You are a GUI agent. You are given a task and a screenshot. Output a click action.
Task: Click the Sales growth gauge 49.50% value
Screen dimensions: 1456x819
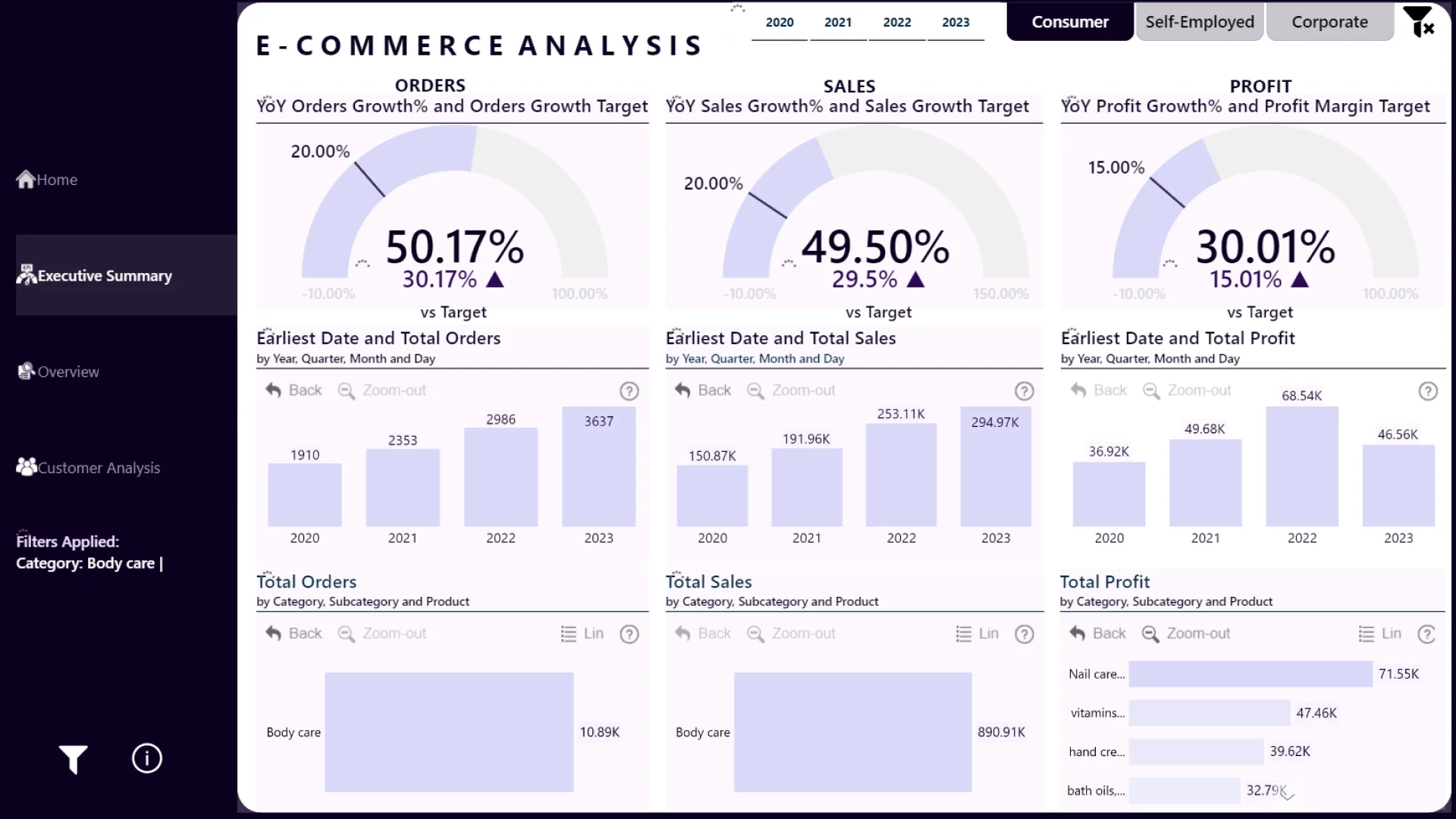click(x=876, y=246)
